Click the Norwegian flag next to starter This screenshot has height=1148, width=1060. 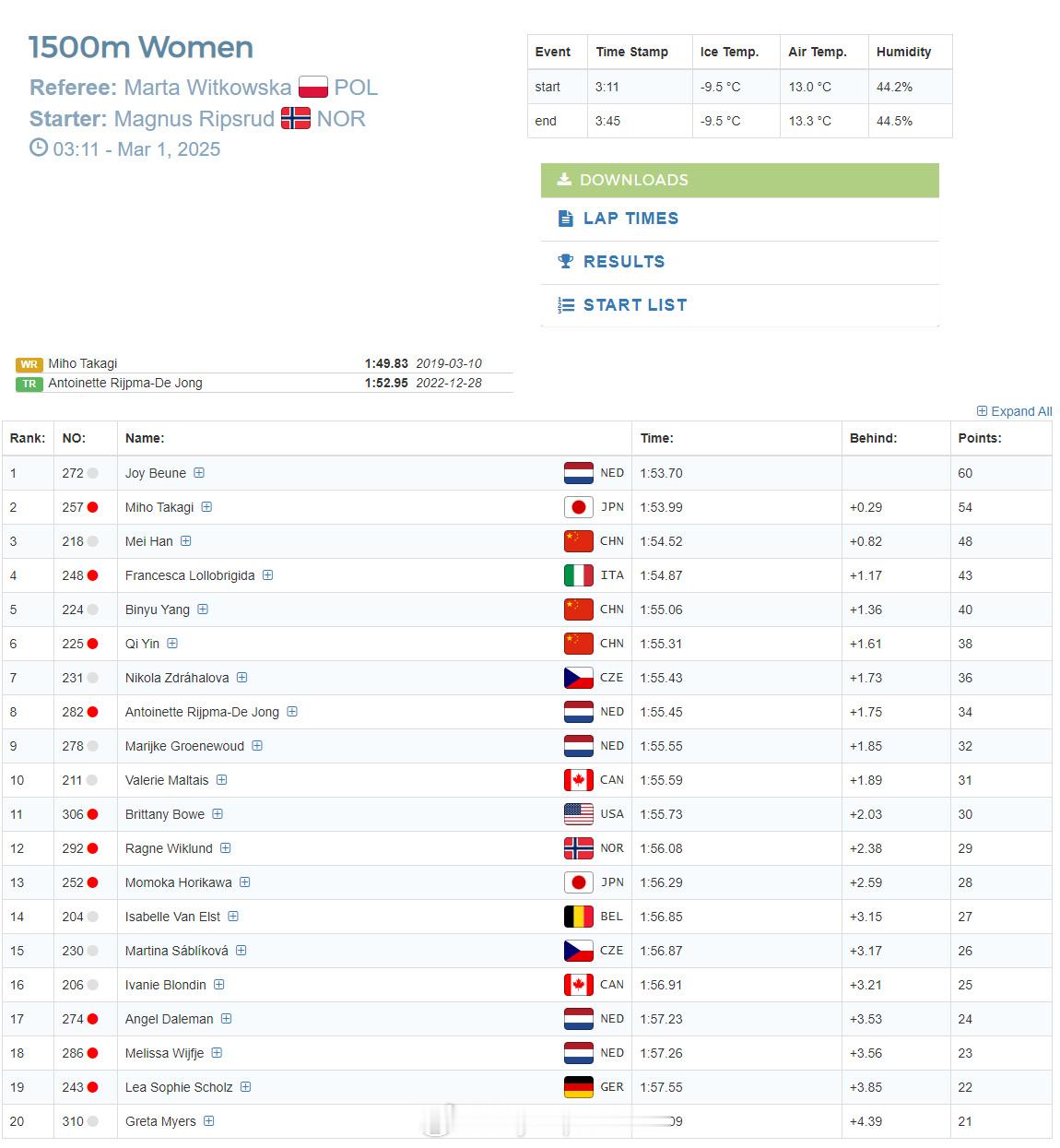click(296, 118)
